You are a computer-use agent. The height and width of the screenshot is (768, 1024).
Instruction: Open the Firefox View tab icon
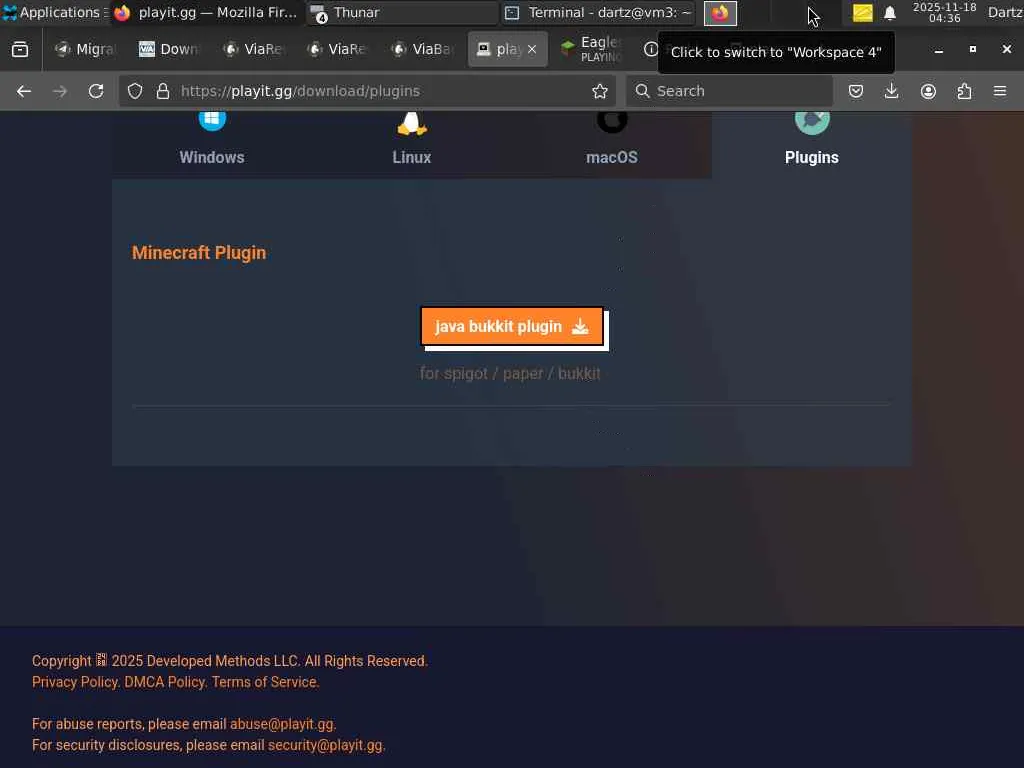click(x=20, y=49)
